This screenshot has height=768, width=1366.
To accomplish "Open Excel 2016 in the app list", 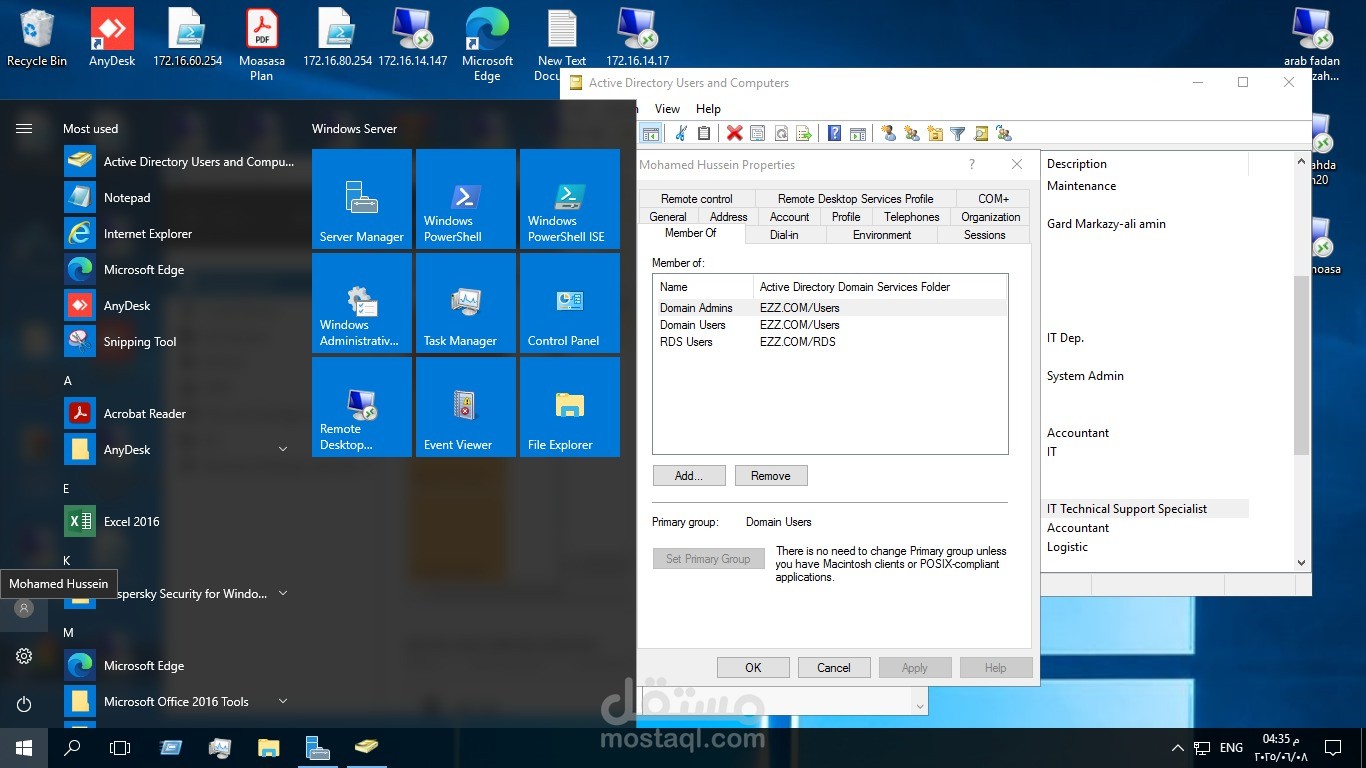I will pos(180,522).
